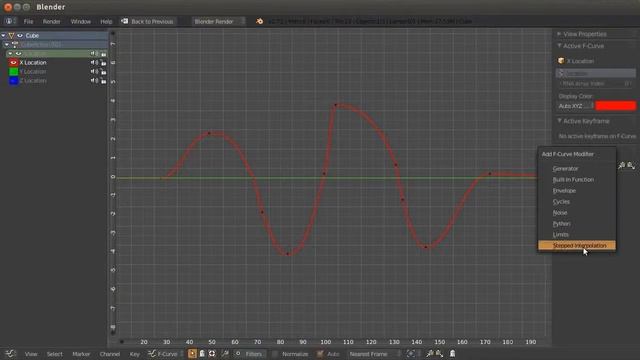Viewport: 640px width, 360px height.
Task: Lock the Z Location channel
Action: 104,80
